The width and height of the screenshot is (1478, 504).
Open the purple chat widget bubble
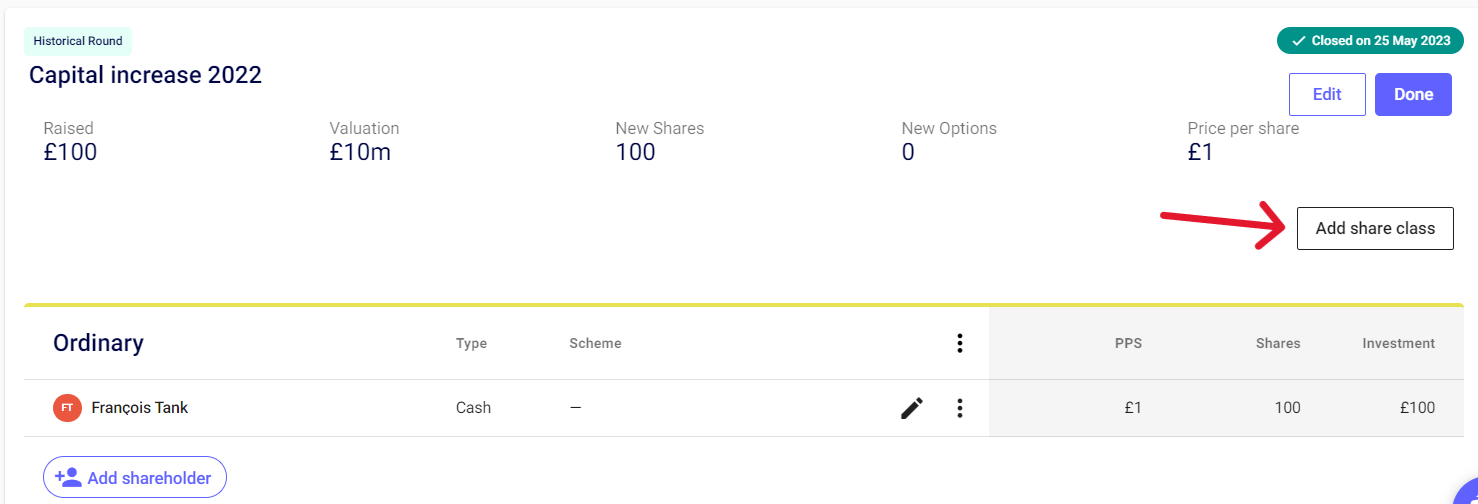click(1466, 493)
